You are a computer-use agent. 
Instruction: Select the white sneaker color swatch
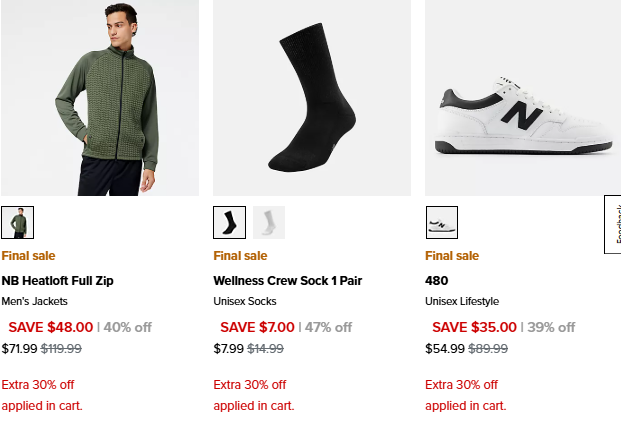(441, 222)
